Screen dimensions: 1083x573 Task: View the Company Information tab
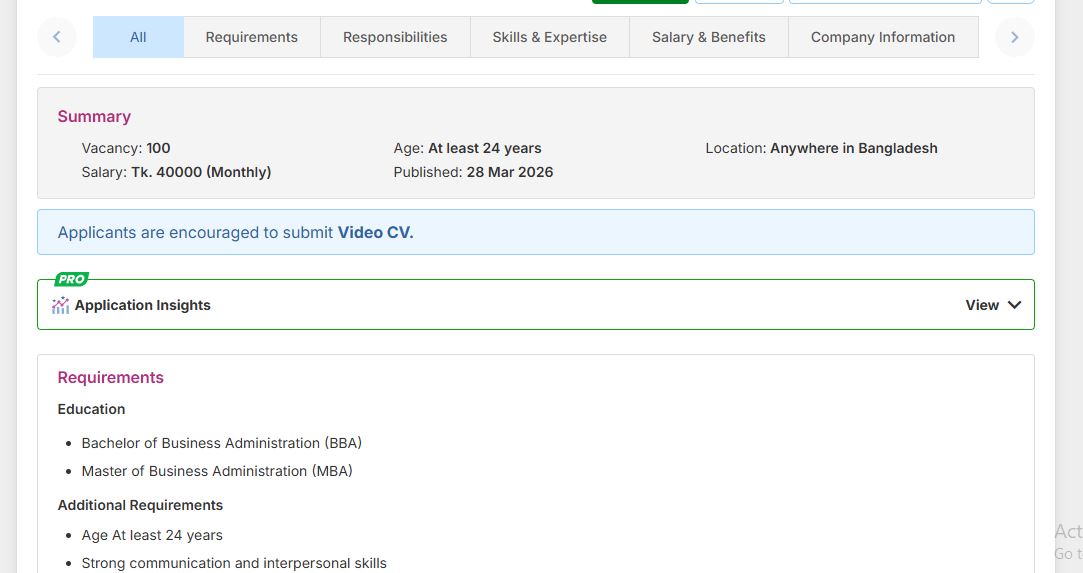point(882,37)
